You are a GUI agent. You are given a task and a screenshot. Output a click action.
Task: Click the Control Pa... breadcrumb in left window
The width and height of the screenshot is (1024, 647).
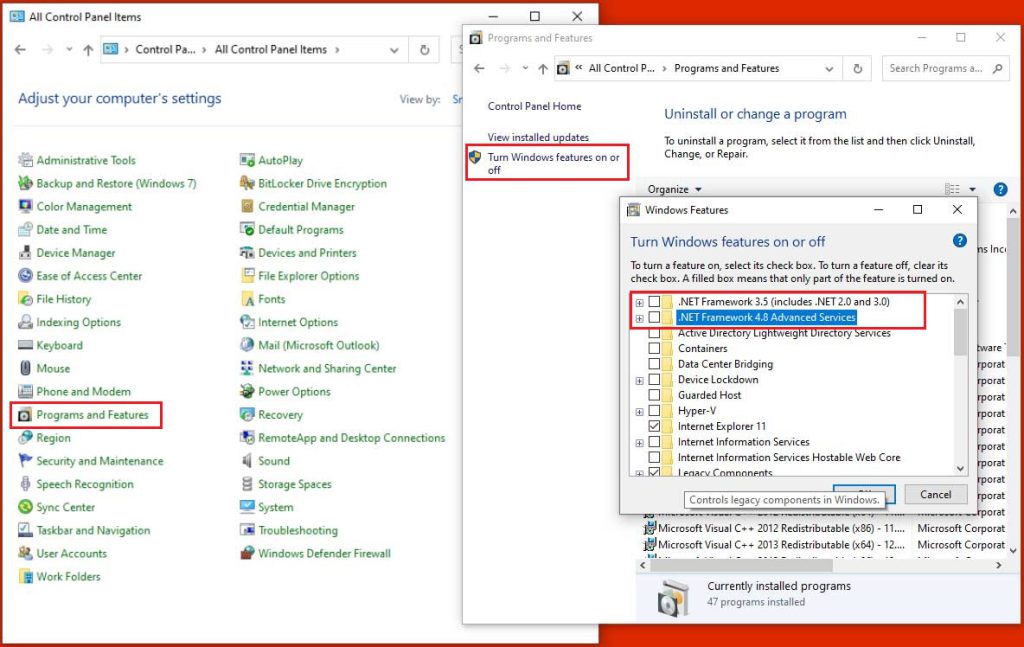pos(165,50)
